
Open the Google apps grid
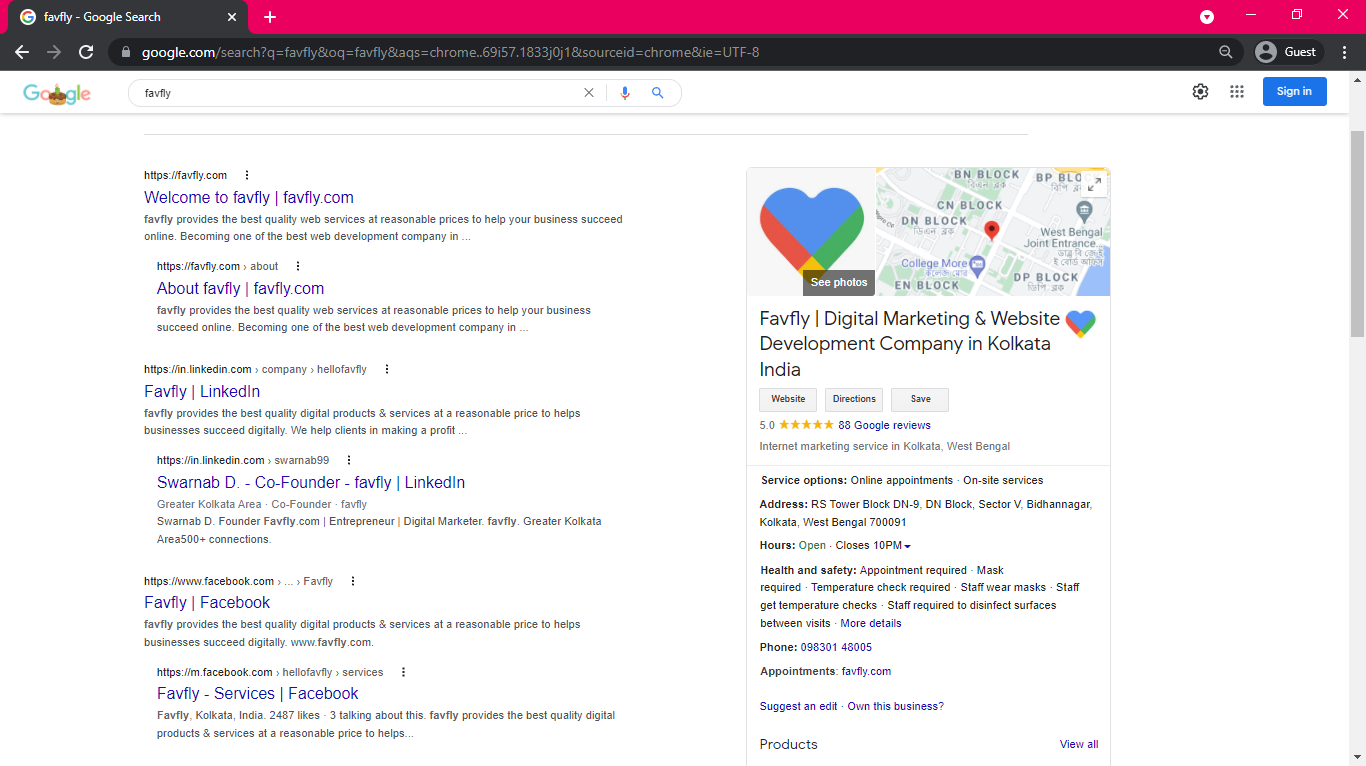1237,92
